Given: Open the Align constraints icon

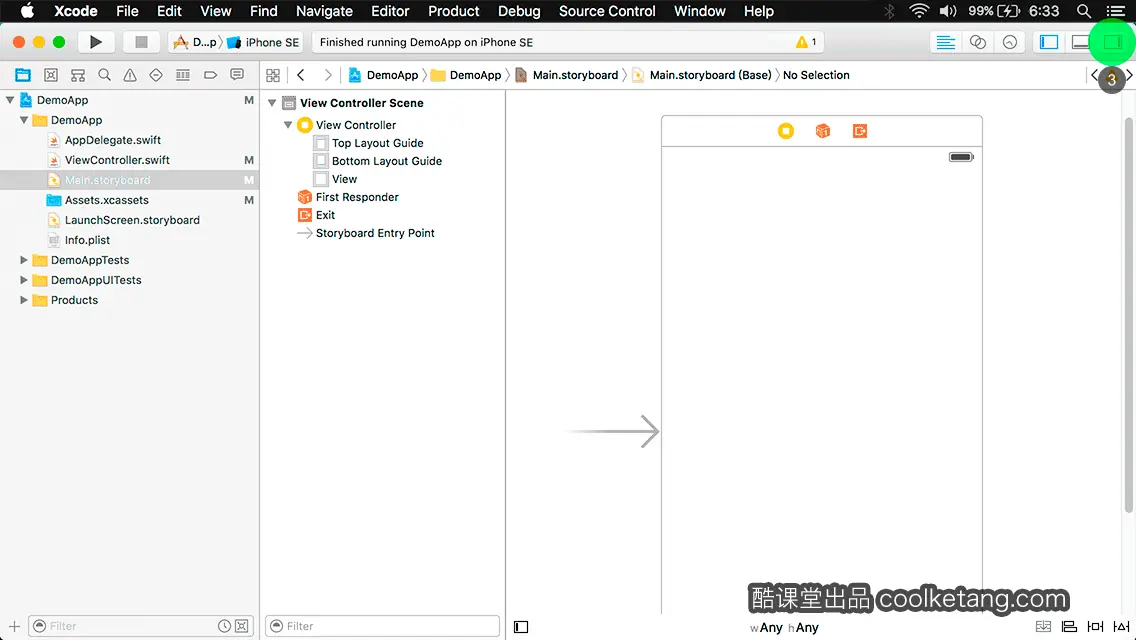Looking at the screenshot, I should coord(1069,627).
